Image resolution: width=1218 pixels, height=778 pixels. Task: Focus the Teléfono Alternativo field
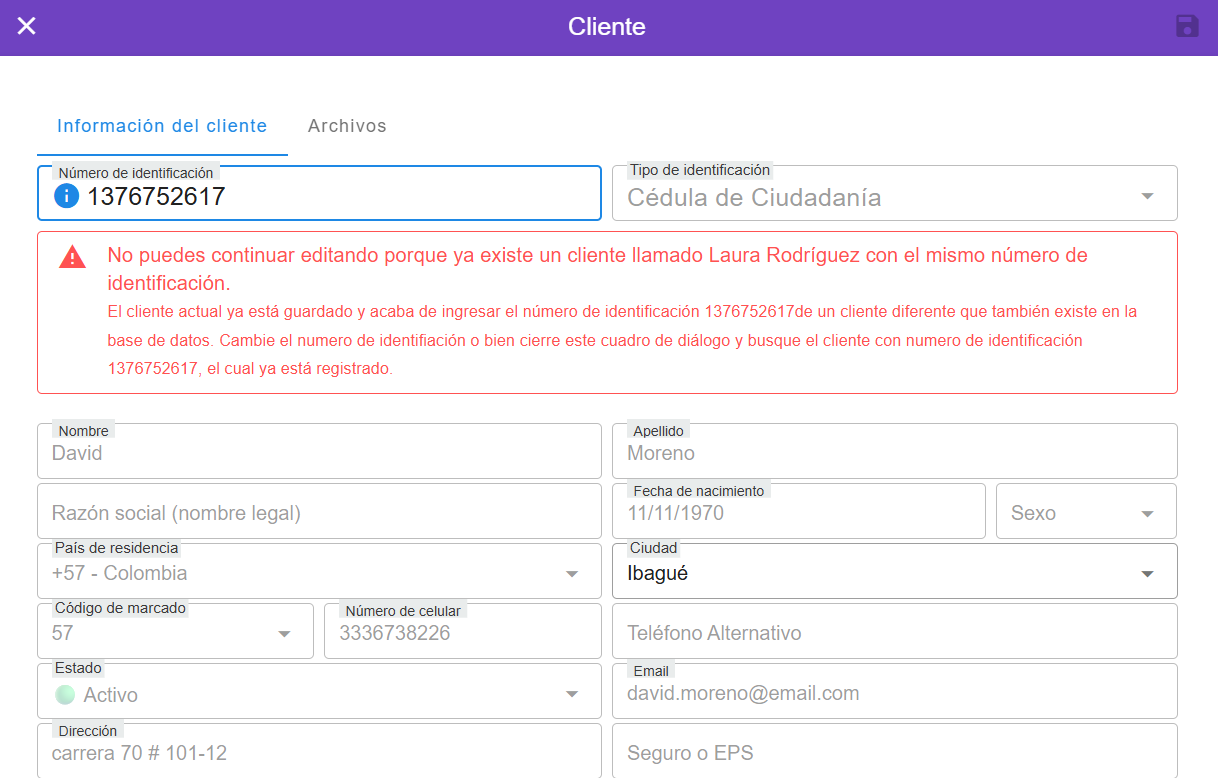[x=894, y=633]
